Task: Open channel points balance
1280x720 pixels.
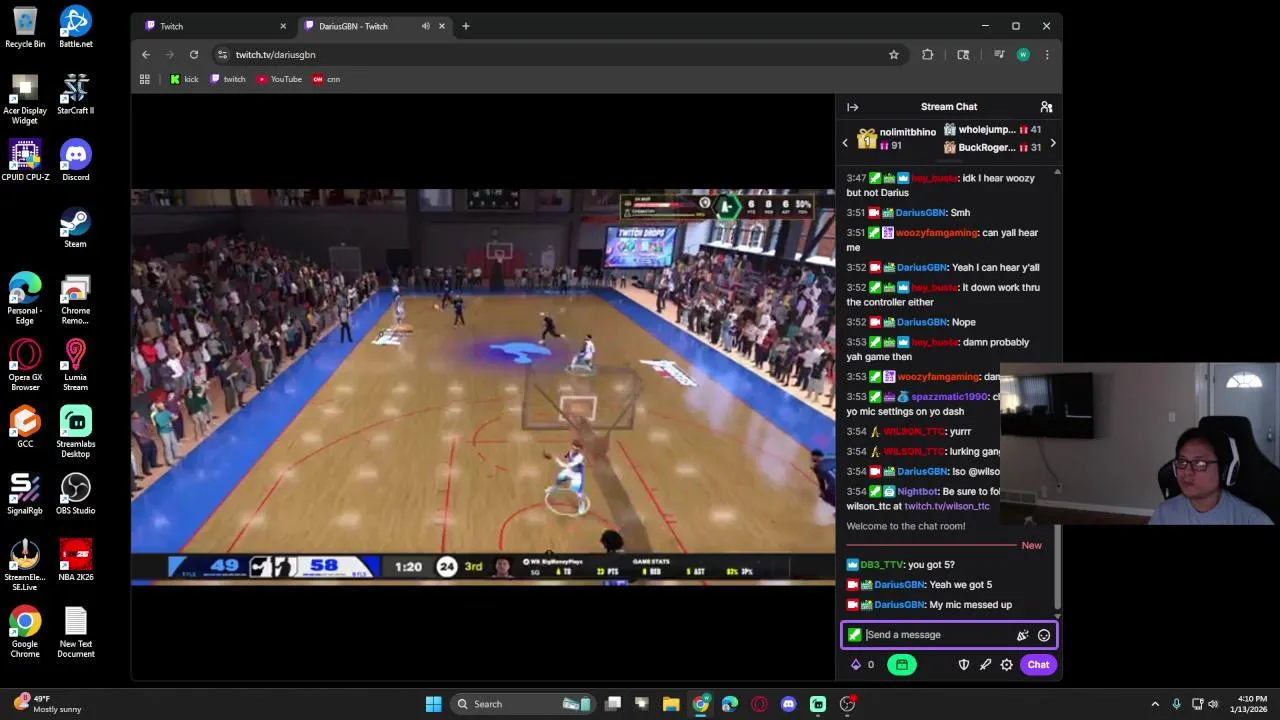Action: 863,665
